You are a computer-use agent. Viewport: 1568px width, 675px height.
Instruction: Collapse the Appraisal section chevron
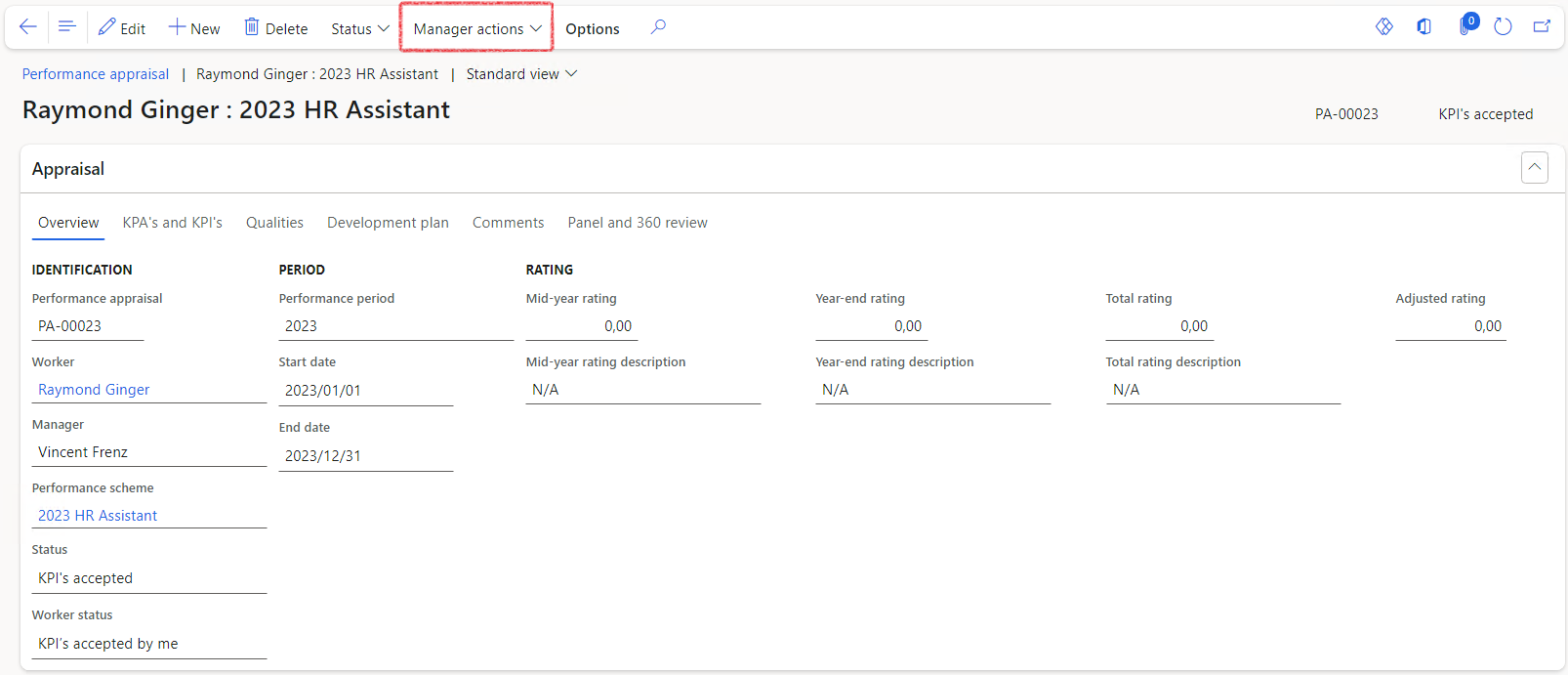[1535, 167]
